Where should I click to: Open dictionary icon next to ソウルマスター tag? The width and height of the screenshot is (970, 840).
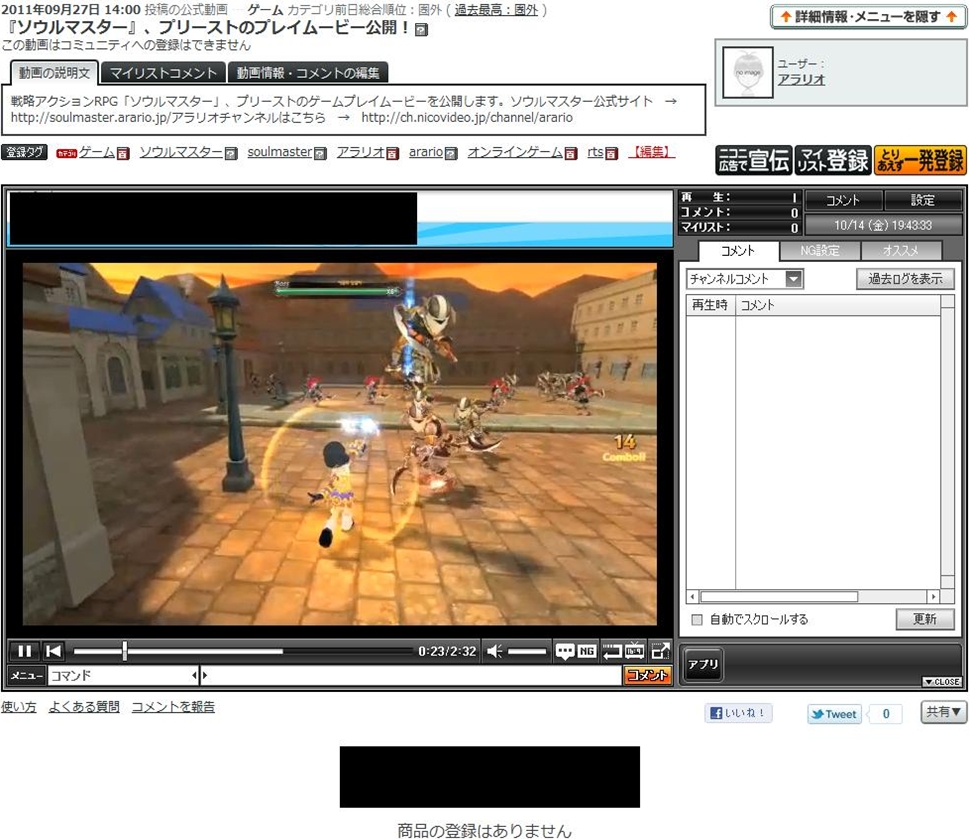231,153
